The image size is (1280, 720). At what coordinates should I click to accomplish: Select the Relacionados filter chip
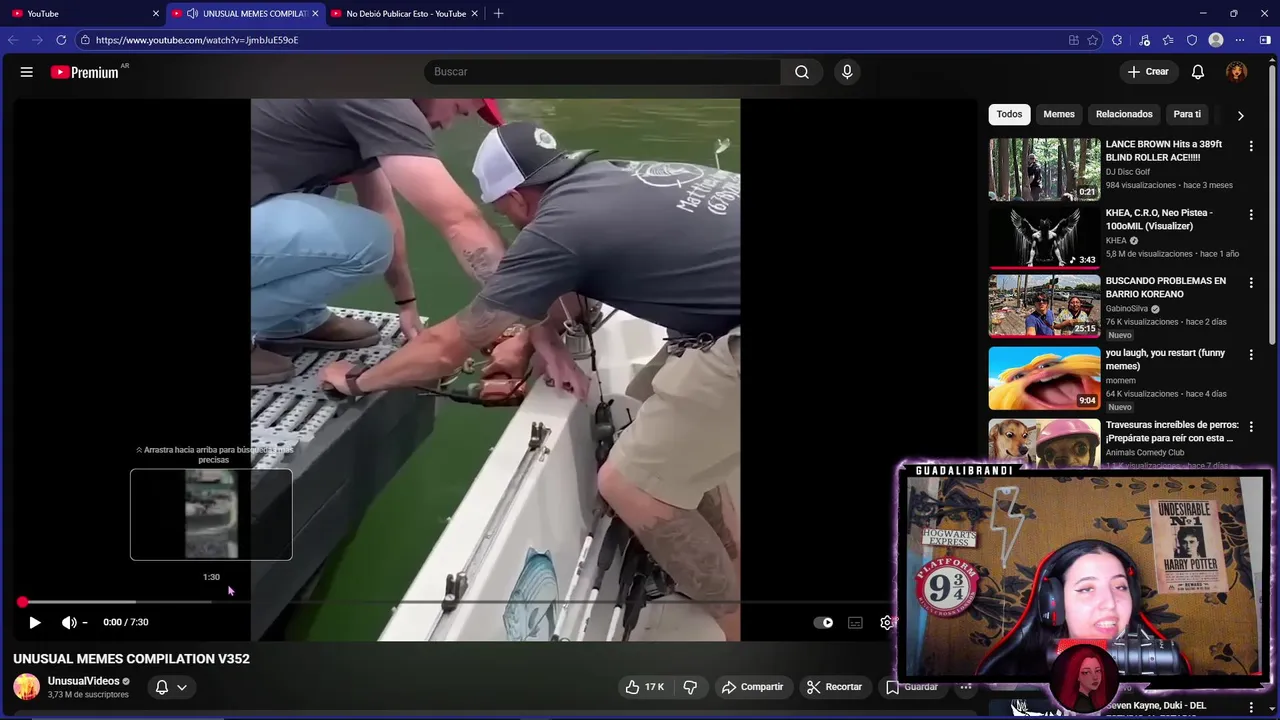click(1124, 114)
